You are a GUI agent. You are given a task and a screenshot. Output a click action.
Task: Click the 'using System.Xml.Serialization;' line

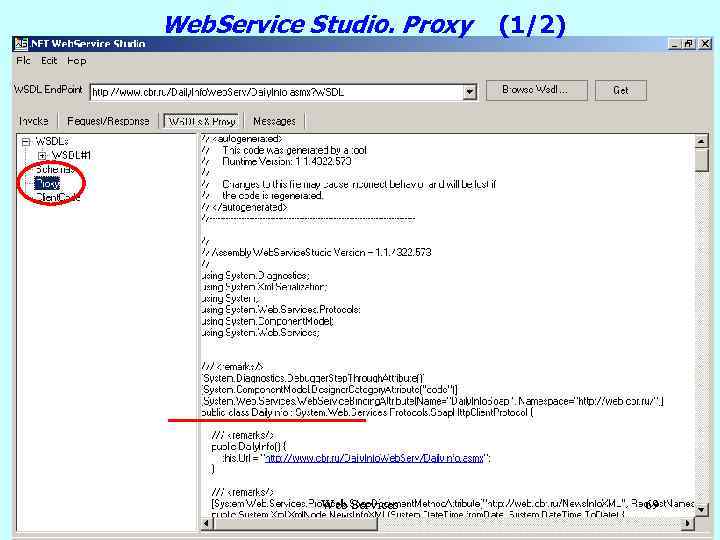[x=264, y=287]
